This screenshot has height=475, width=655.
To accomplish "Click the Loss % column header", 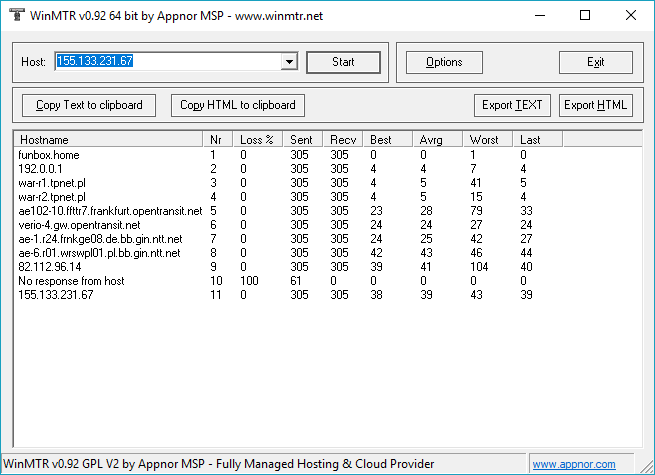I will tap(259, 139).
